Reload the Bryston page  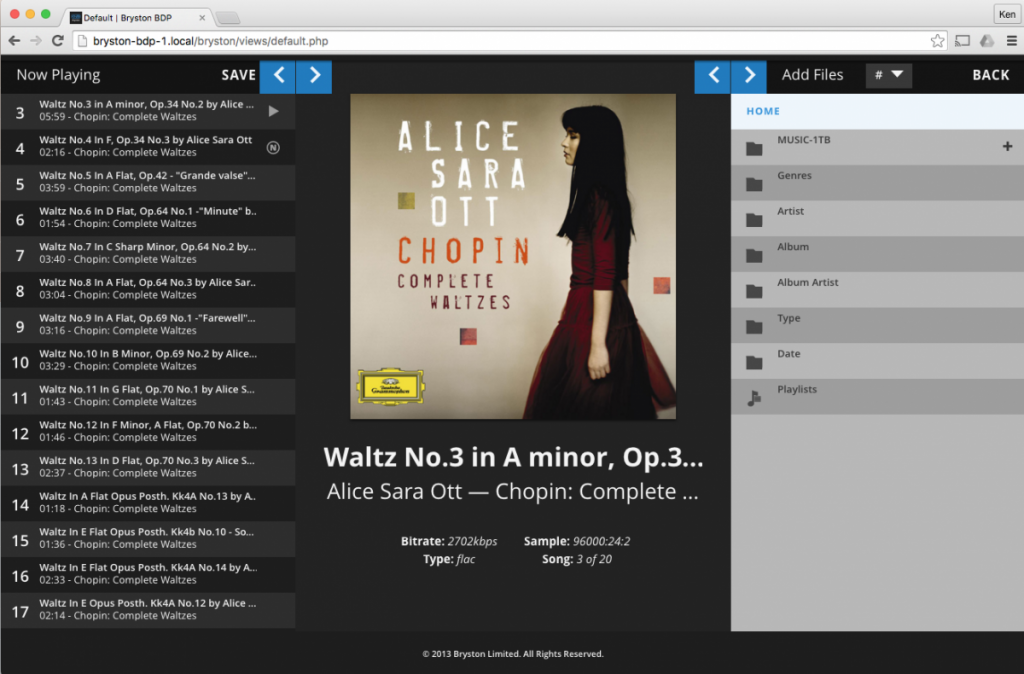[57, 40]
